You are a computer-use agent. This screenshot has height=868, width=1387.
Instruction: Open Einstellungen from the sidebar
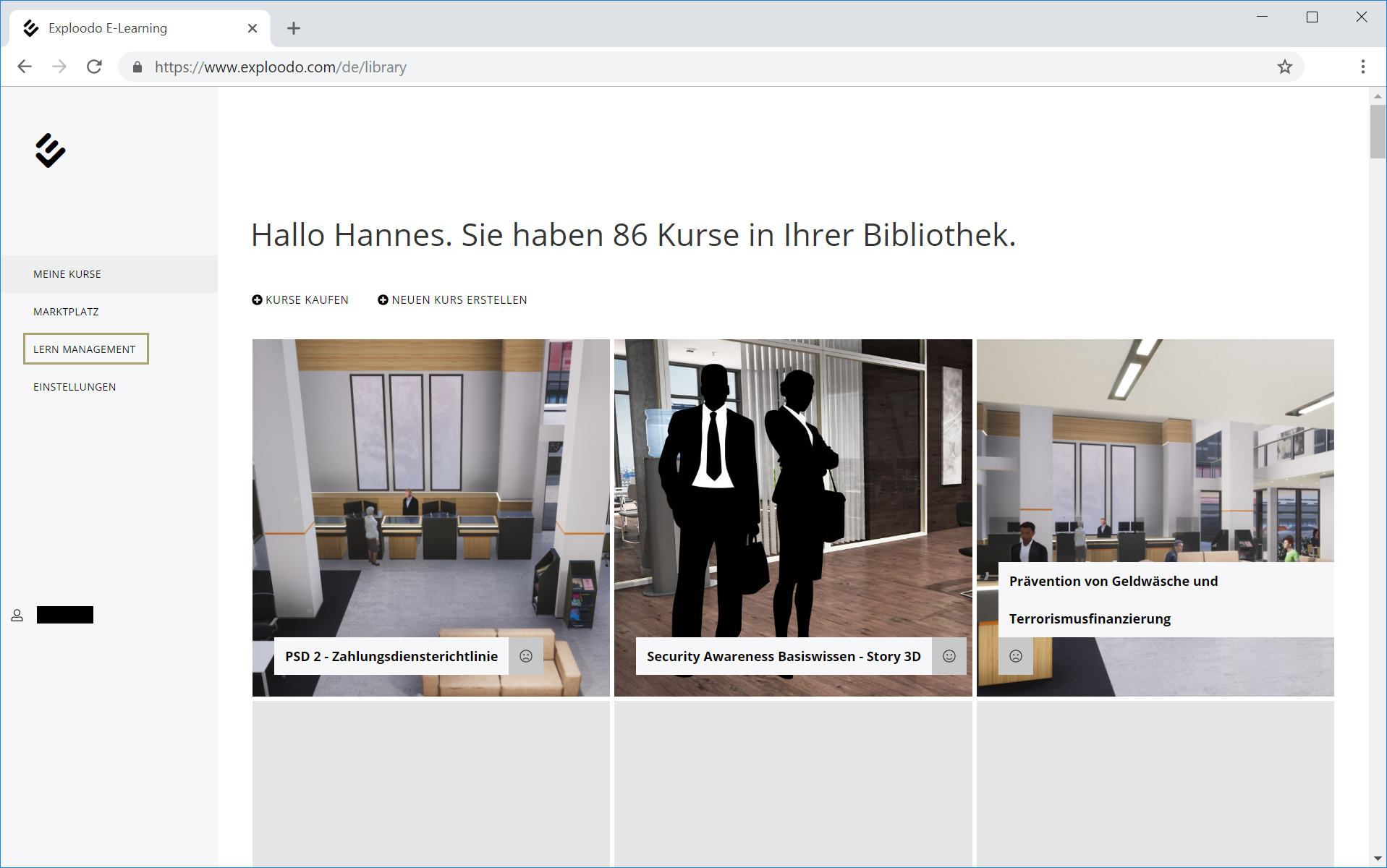pos(75,387)
